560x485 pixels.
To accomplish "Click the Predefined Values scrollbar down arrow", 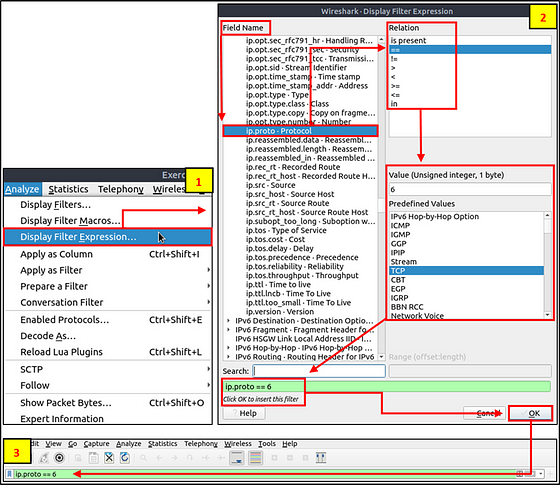I will 548,315.
